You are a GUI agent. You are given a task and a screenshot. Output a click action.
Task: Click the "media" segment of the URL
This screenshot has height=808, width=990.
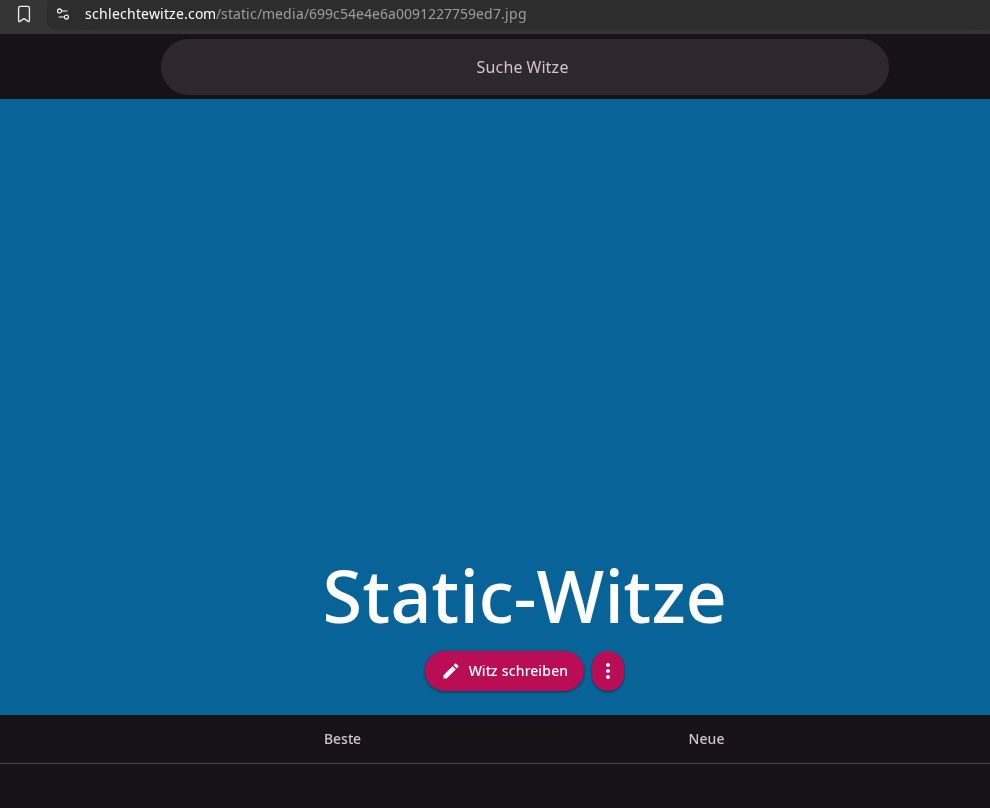pos(284,14)
